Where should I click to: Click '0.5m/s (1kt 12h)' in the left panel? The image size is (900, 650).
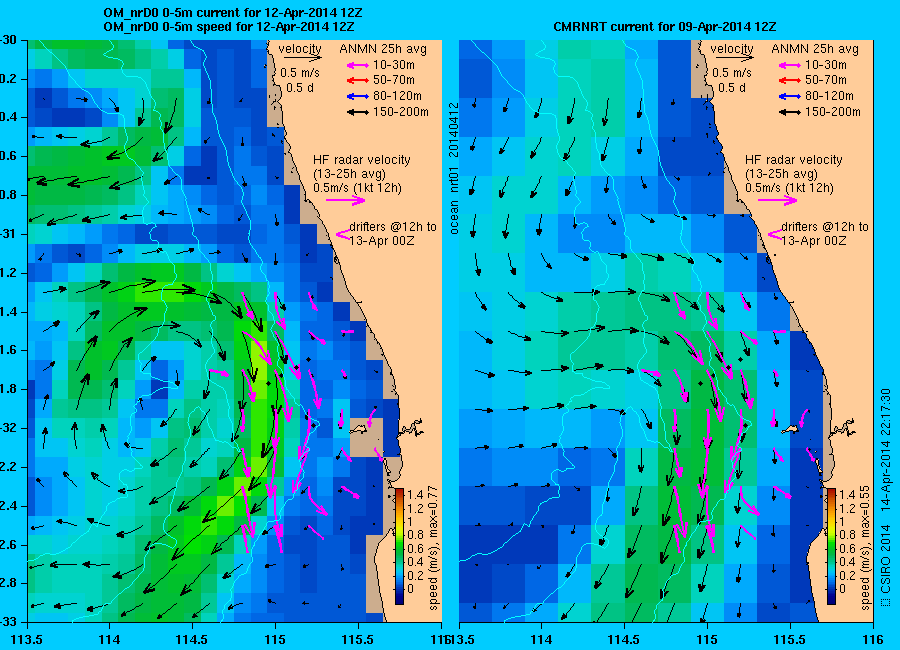(358, 188)
